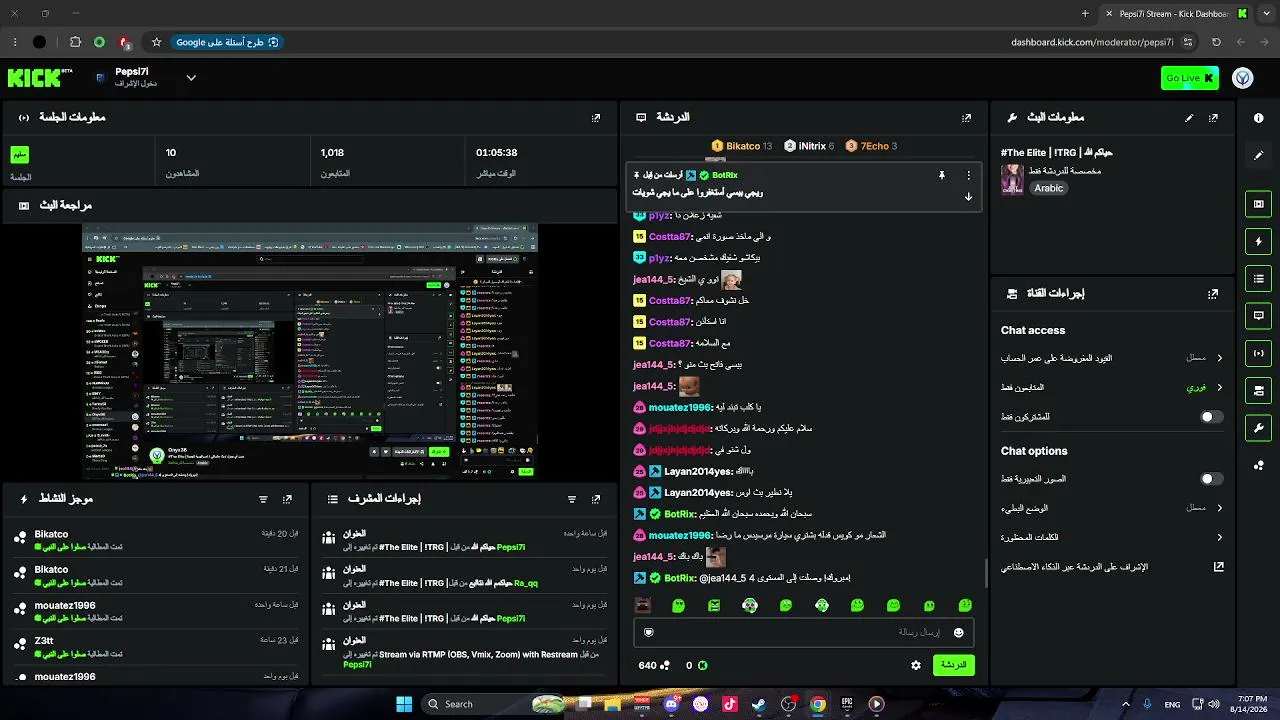1280x720 pixels.
Task: Toggle the stream preview panel sidebar icon
Action: [x=1258, y=204]
